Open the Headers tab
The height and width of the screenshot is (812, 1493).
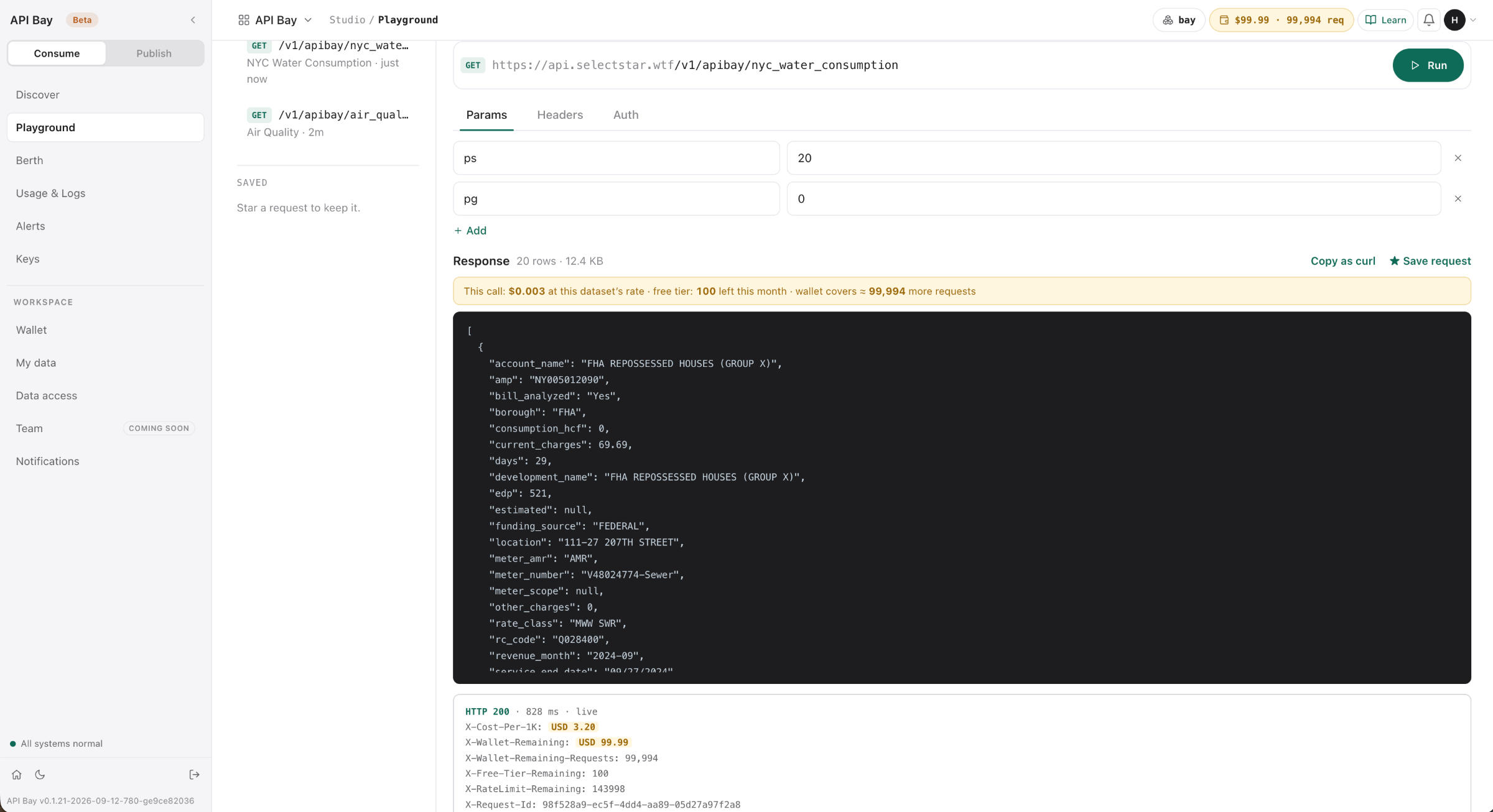[x=560, y=115]
